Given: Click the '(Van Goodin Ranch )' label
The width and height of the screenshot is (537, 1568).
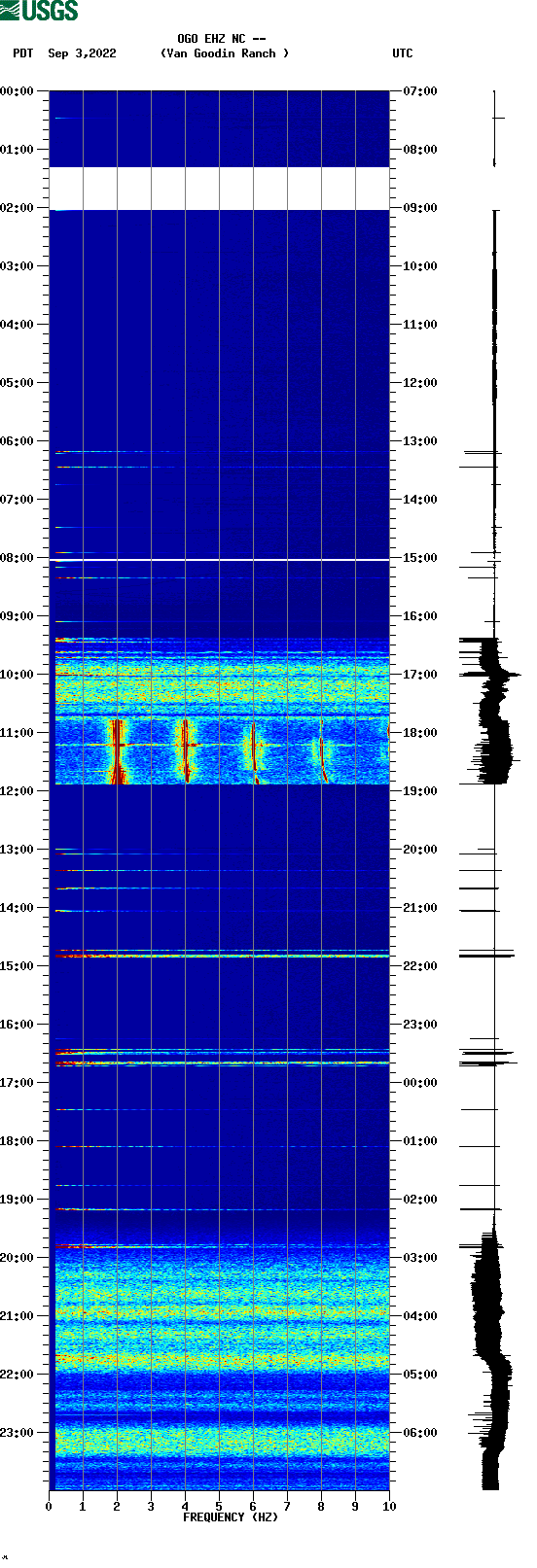Looking at the screenshot, I should coord(225,53).
